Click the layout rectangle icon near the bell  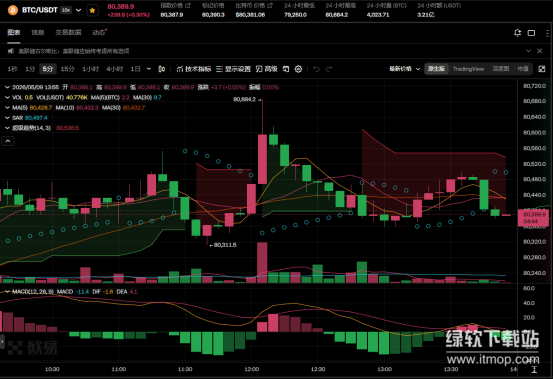click(x=531, y=33)
